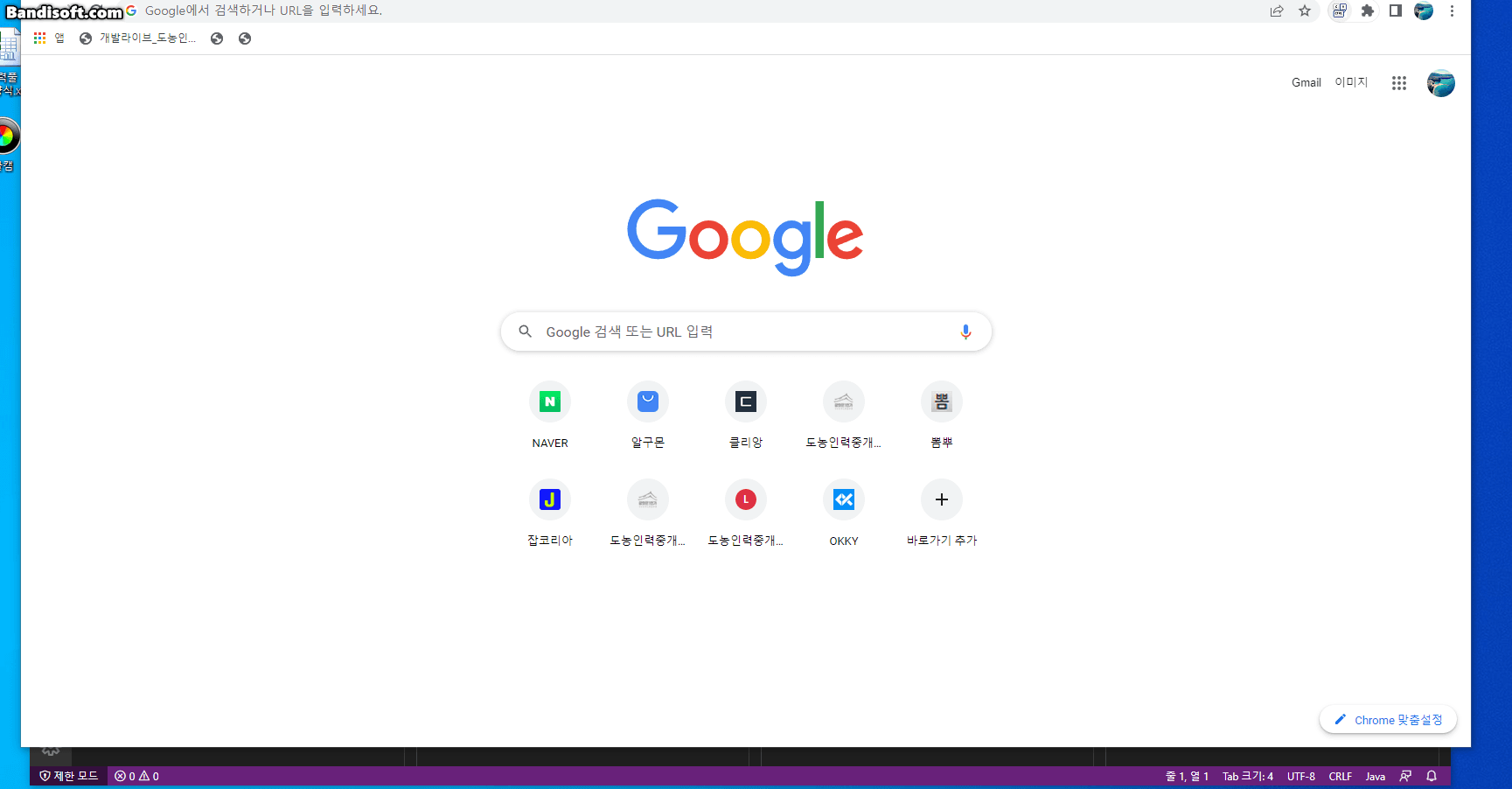This screenshot has height=789, width=1512.
Task: Open the 이미지 images link
Action: click(x=1351, y=82)
